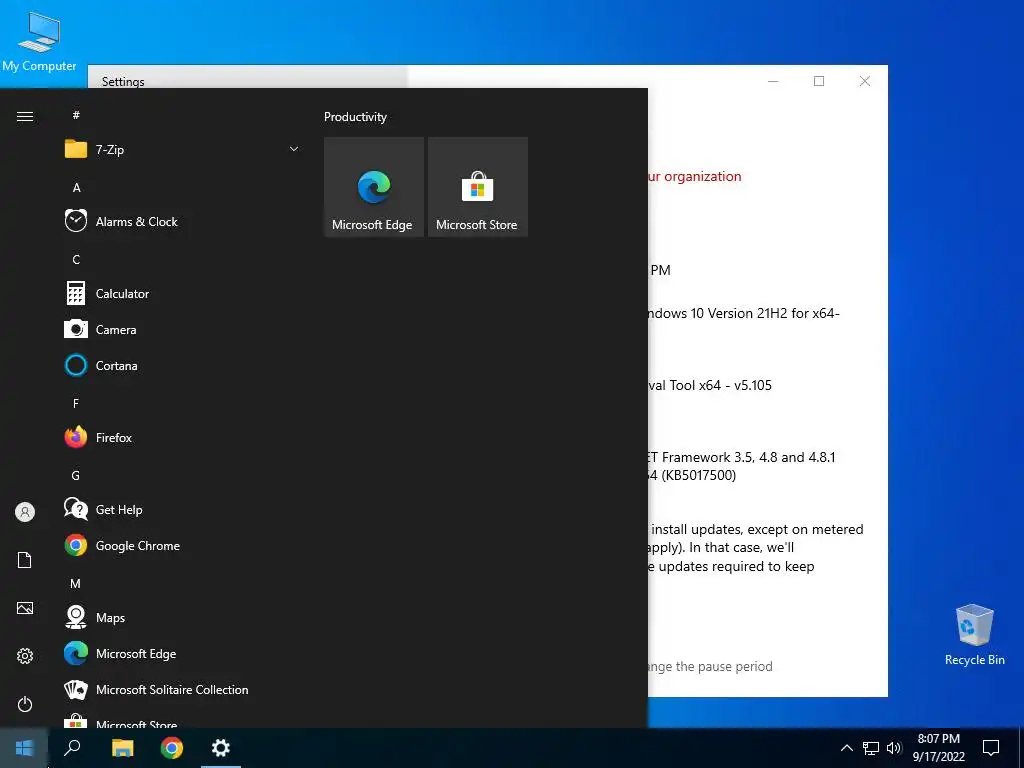Click the Windows Start button
1024x768 pixels.
(x=24, y=748)
